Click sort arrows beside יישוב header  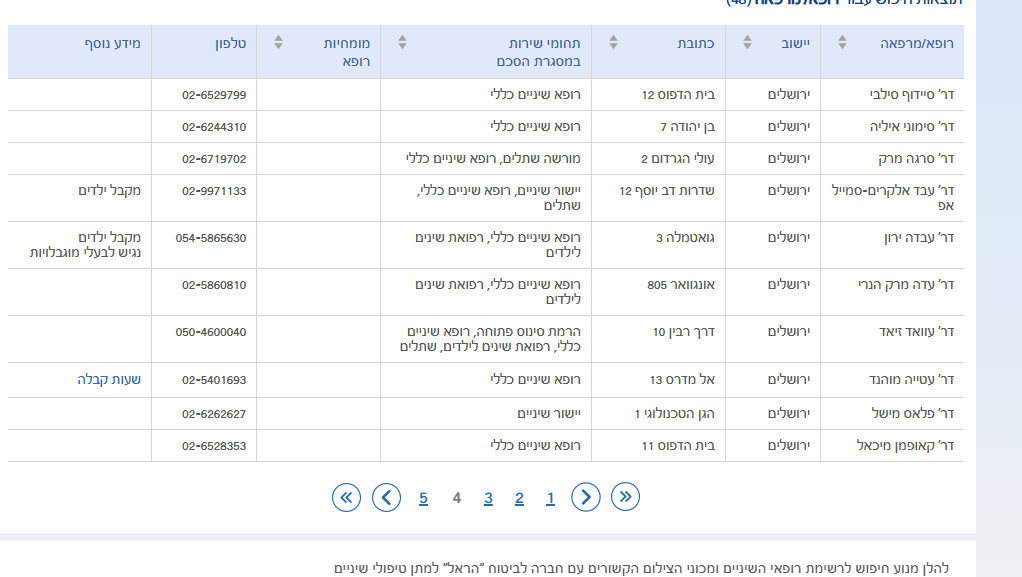pyautogui.click(x=747, y=43)
